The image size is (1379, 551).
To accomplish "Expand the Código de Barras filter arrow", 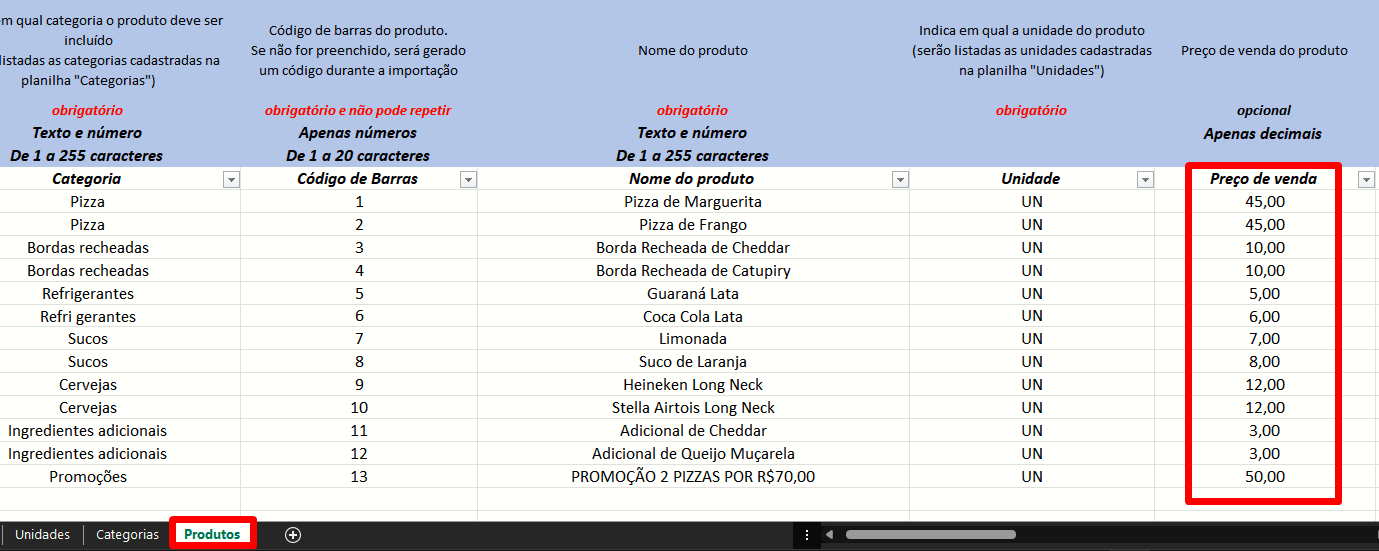I will (x=467, y=179).
